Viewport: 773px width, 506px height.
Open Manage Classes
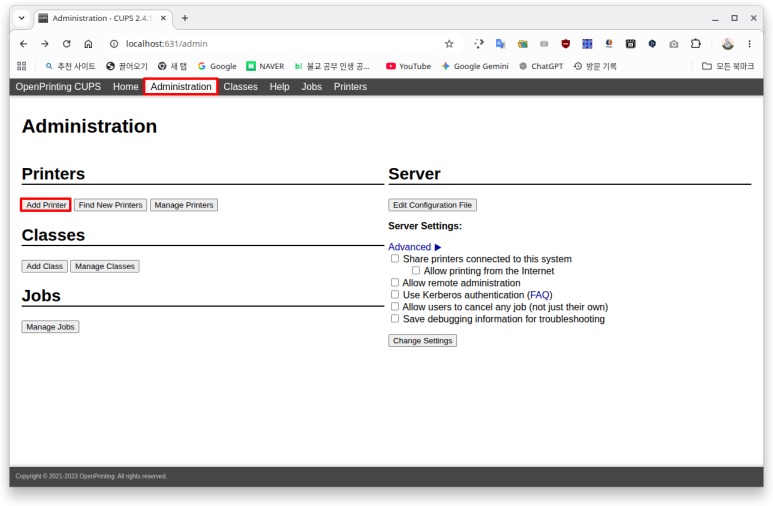tap(105, 266)
